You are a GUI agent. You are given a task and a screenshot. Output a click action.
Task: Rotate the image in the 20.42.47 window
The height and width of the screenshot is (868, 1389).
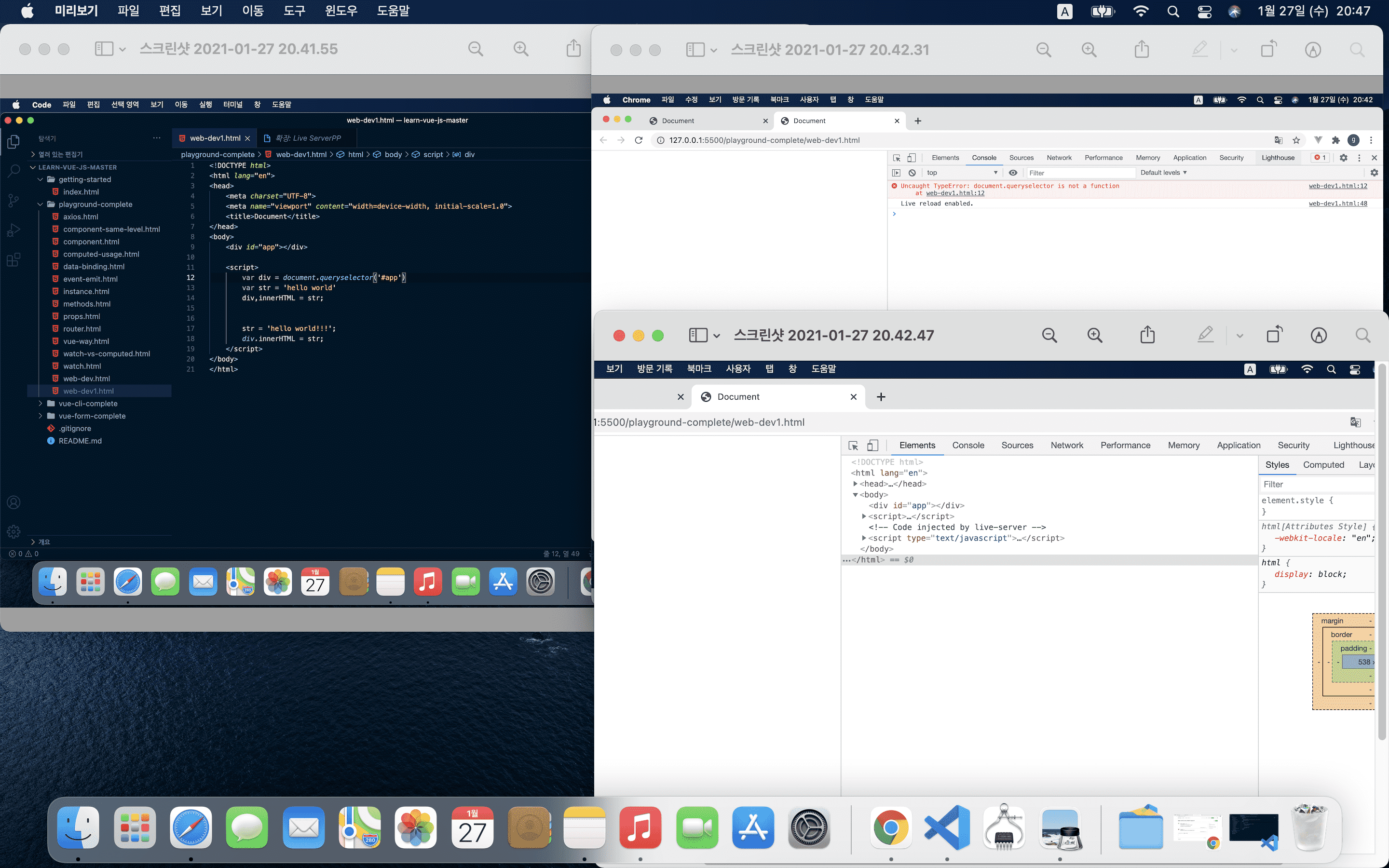[1274, 335]
